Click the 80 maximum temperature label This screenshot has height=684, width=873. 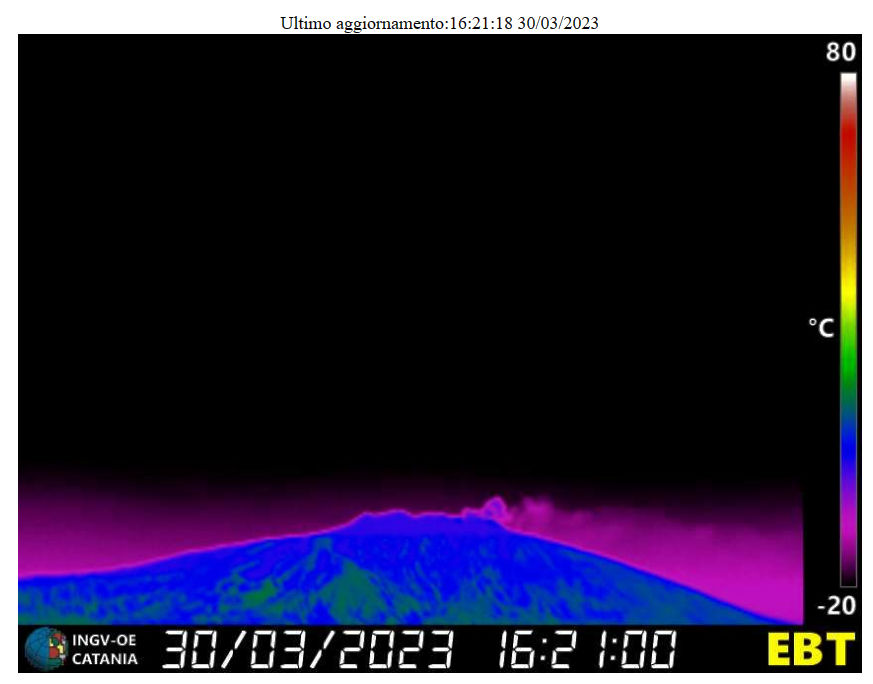pyautogui.click(x=840, y=53)
